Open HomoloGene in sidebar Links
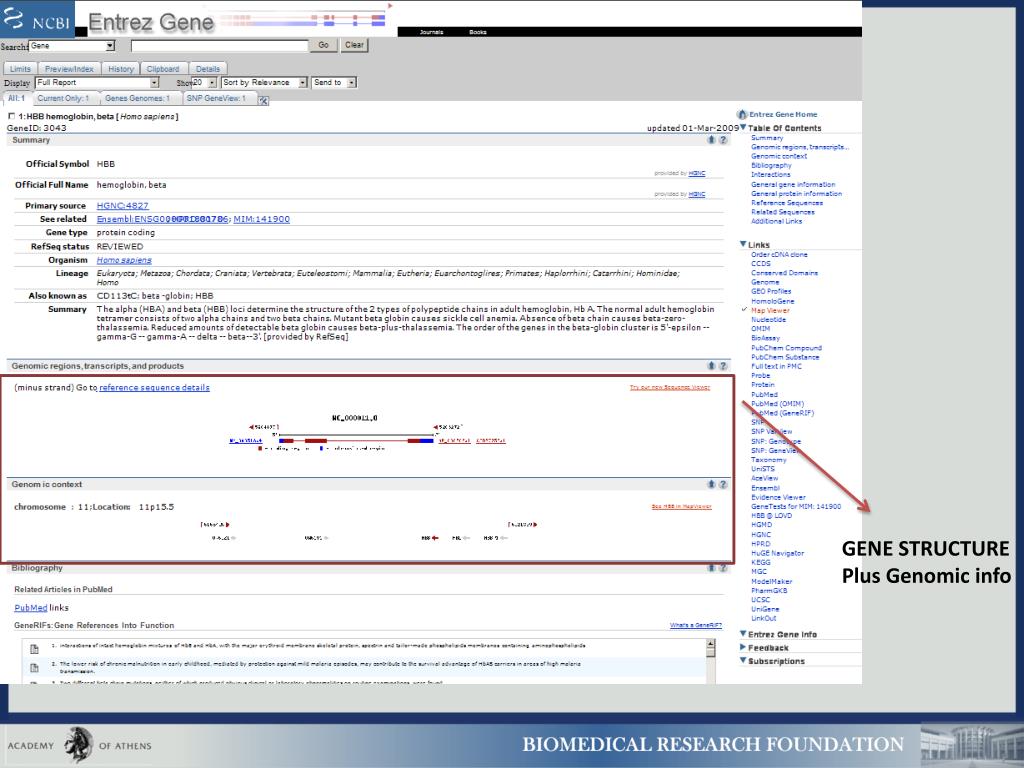This screenshot has width=1024, height=768. tap(773, 301)
